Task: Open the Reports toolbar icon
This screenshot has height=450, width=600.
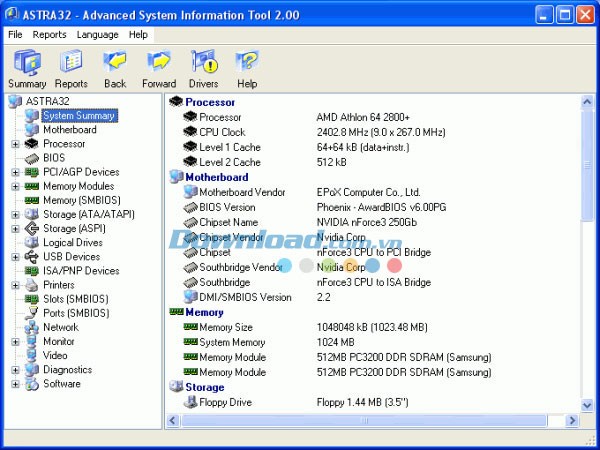Action: [x=70, y=62]
